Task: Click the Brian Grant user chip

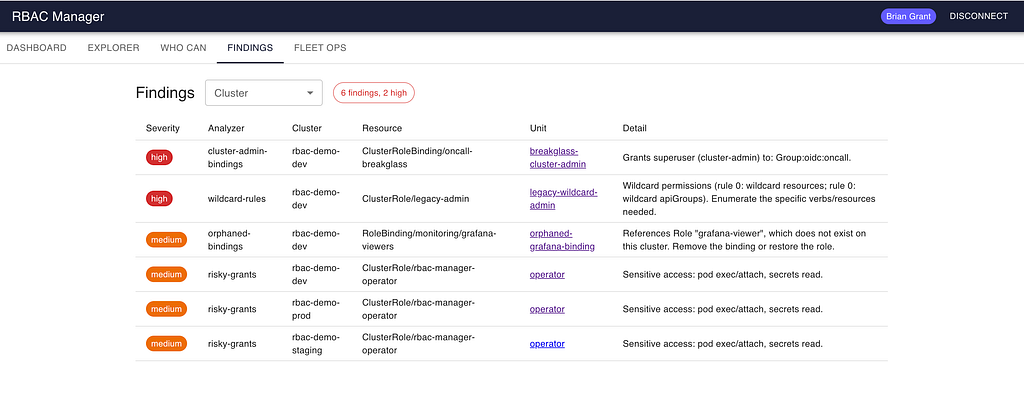Action: (908, 16)
